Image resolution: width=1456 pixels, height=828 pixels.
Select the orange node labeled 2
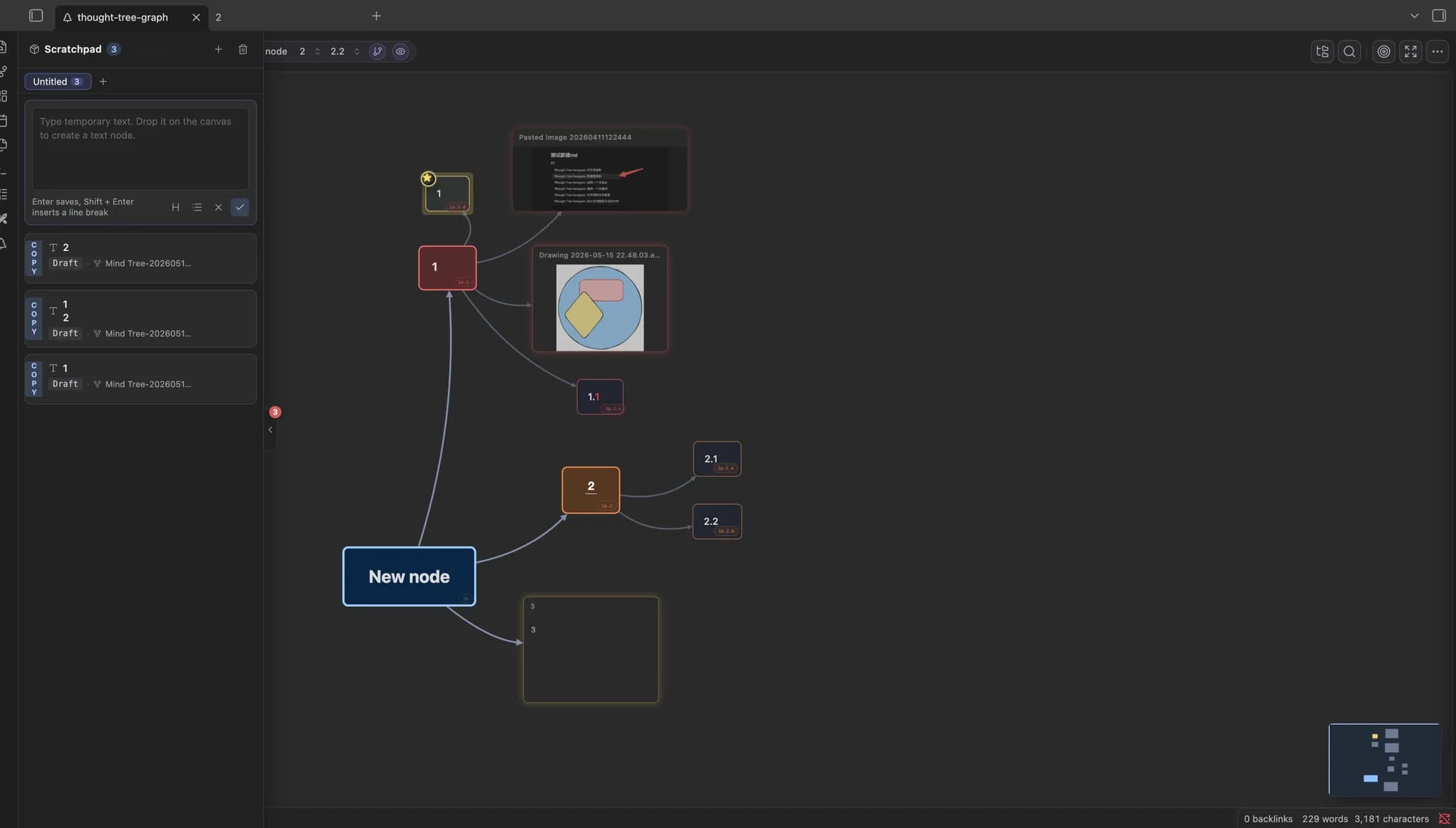tap(591, 489)
